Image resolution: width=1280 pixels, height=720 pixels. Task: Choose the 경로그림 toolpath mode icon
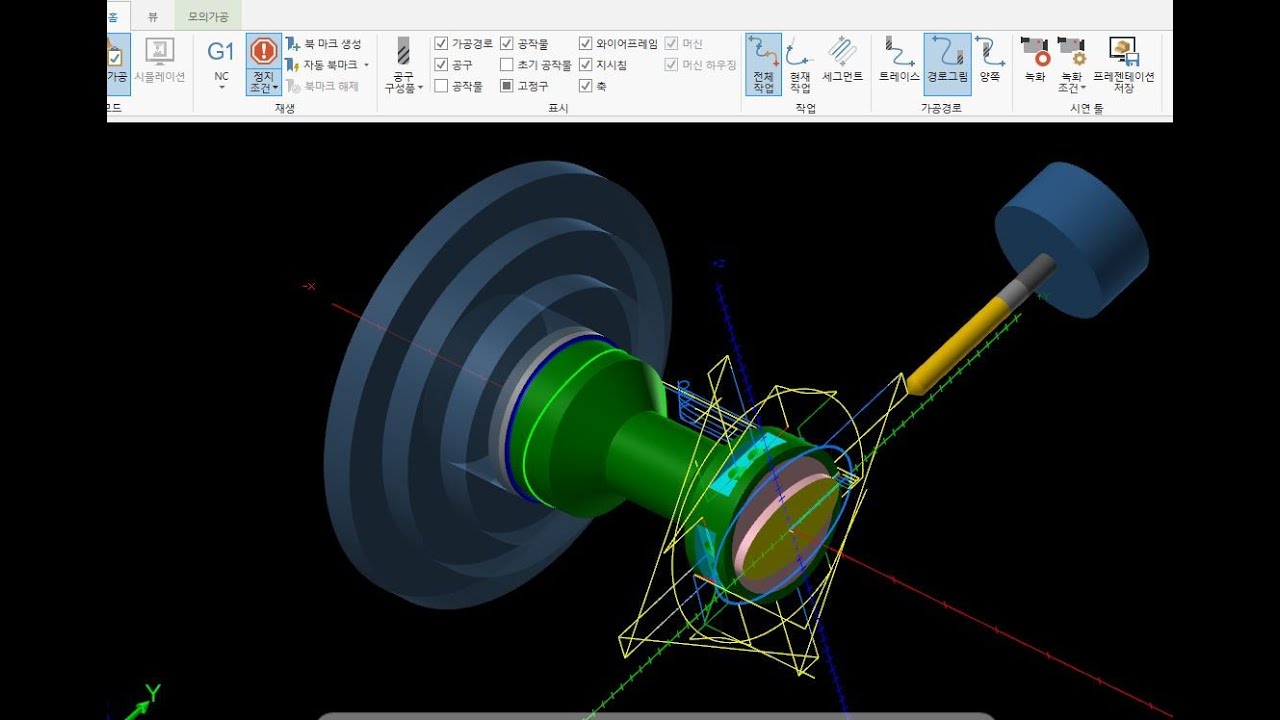pyautogui.click(x=947, y=51)
